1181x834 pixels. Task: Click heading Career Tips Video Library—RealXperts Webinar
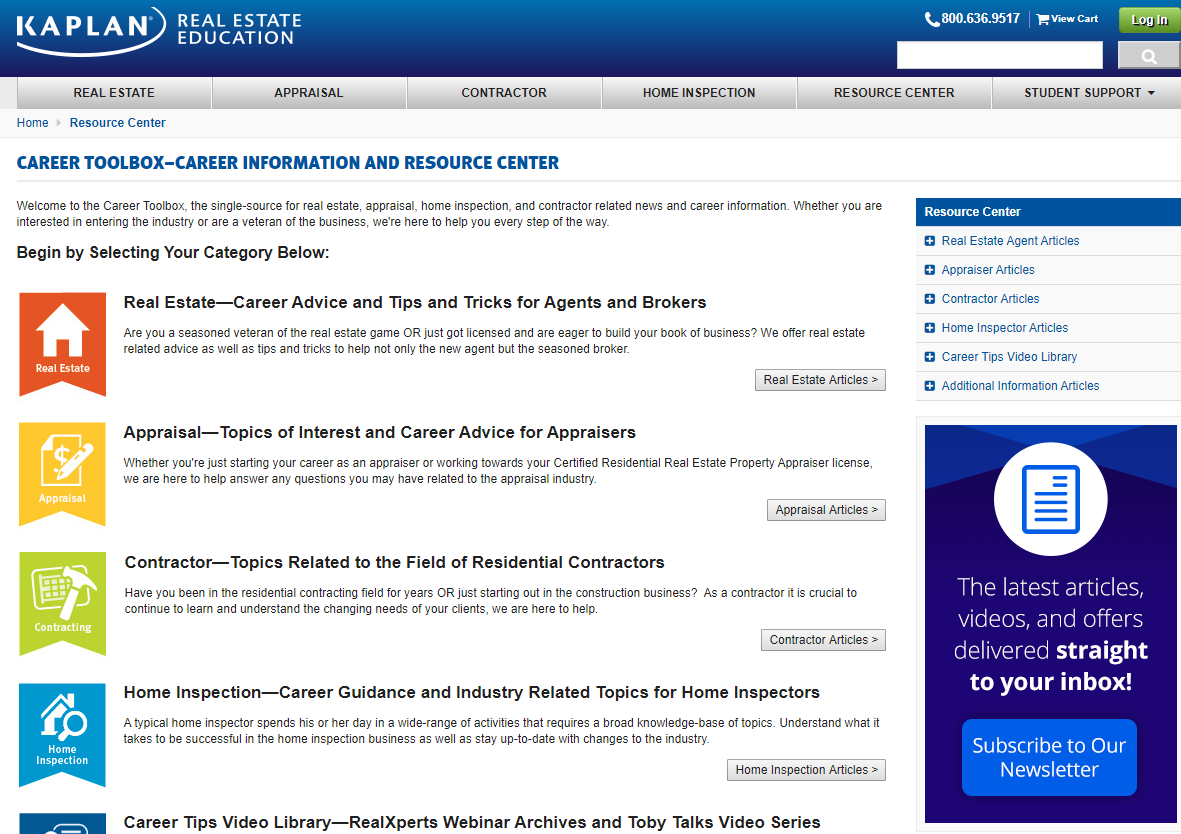472,822
